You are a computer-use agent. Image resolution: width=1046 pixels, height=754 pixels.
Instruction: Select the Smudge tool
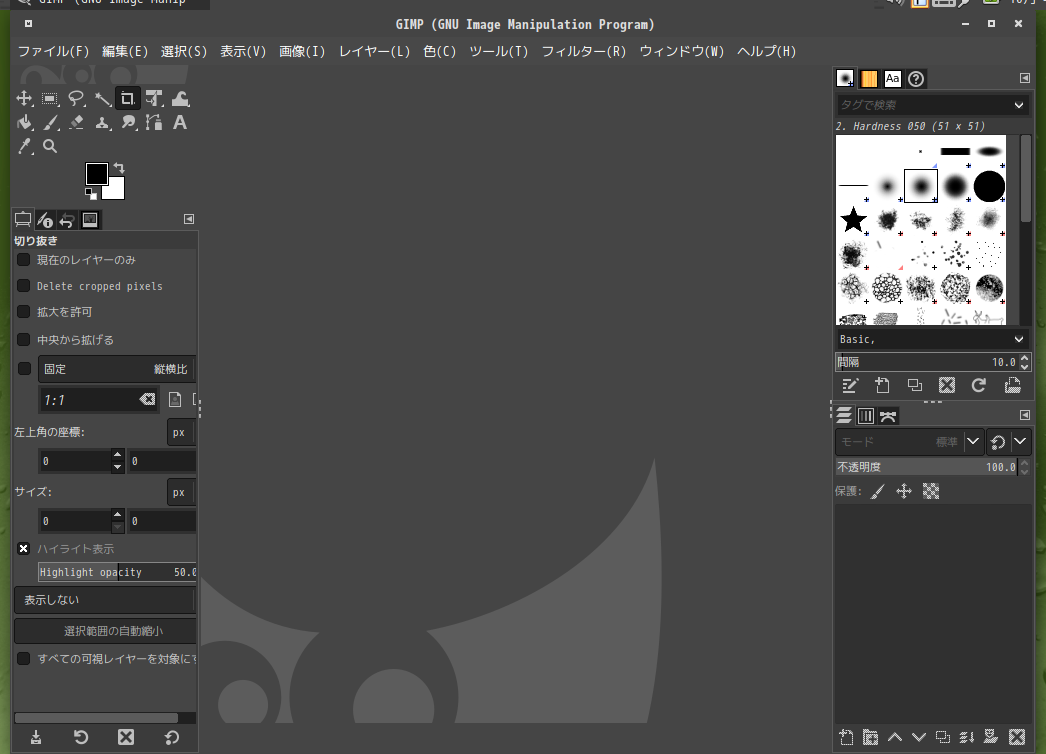(128, 123)
